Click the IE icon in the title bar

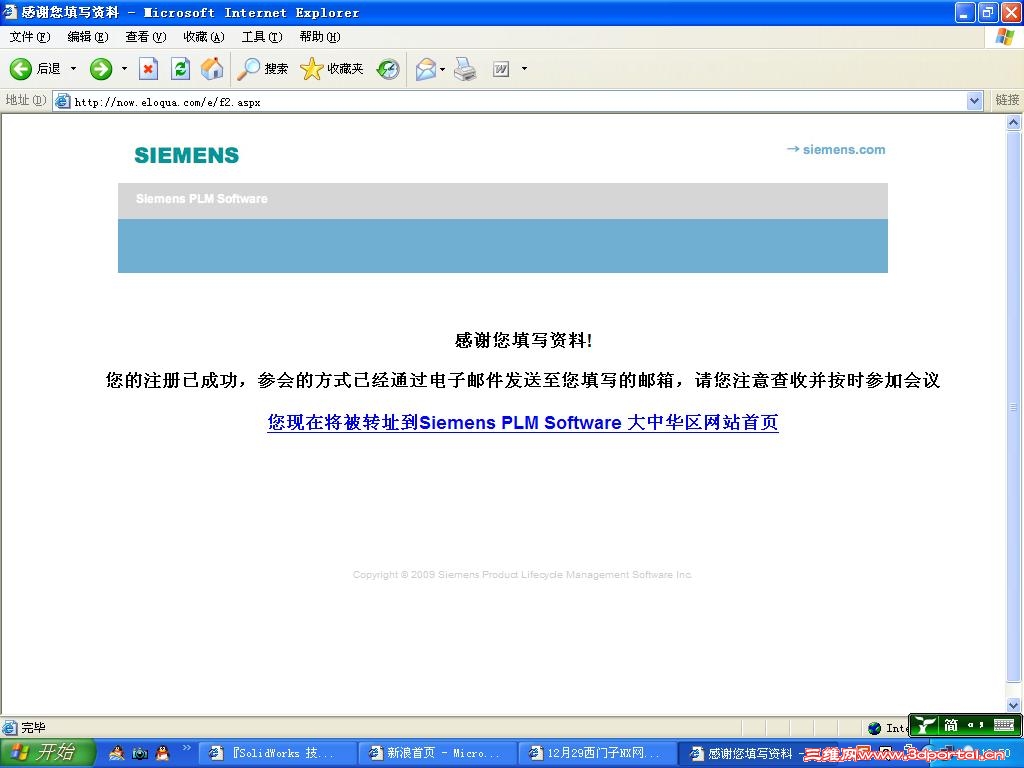click(x=10, y=12)
